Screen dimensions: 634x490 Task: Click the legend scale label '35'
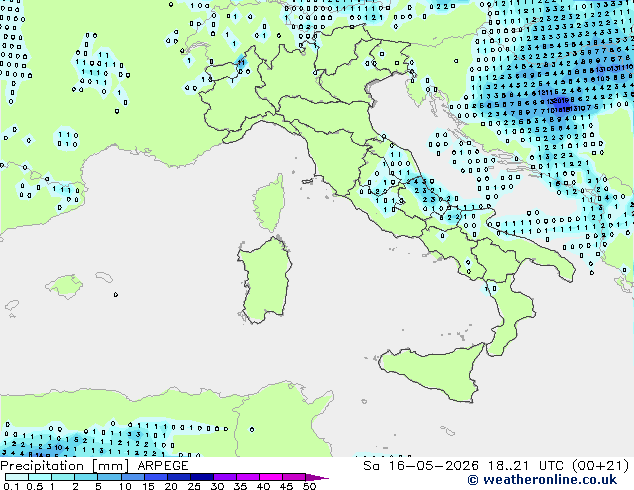(240, 486)
